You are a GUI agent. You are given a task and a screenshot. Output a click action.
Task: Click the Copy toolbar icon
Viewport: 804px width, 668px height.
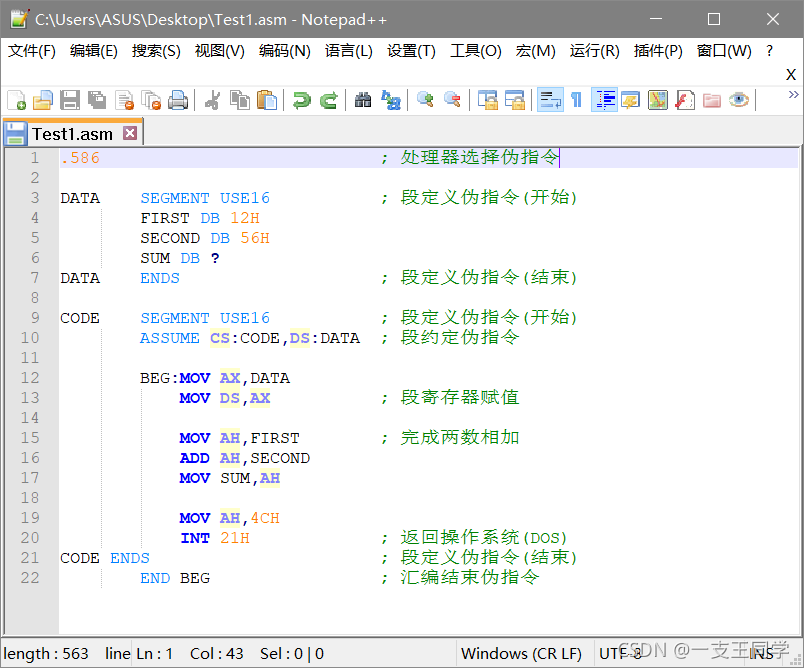coord(239,100)
